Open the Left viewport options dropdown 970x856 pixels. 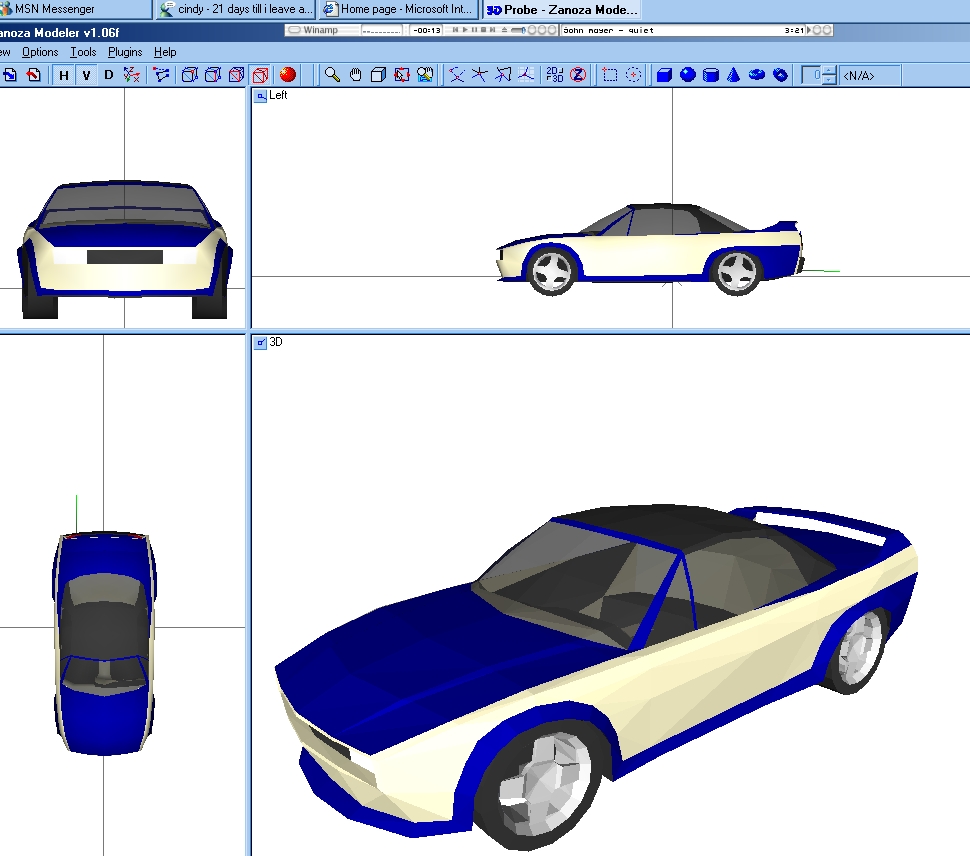tap(260, 96)
